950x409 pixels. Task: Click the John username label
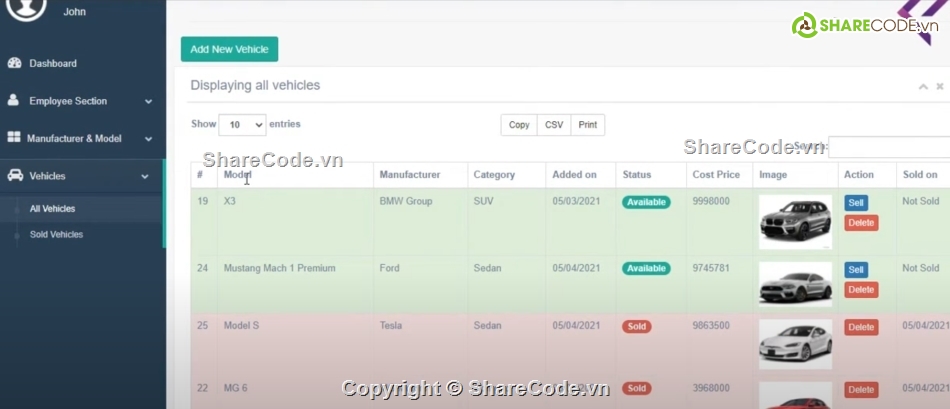click(75, 12)
